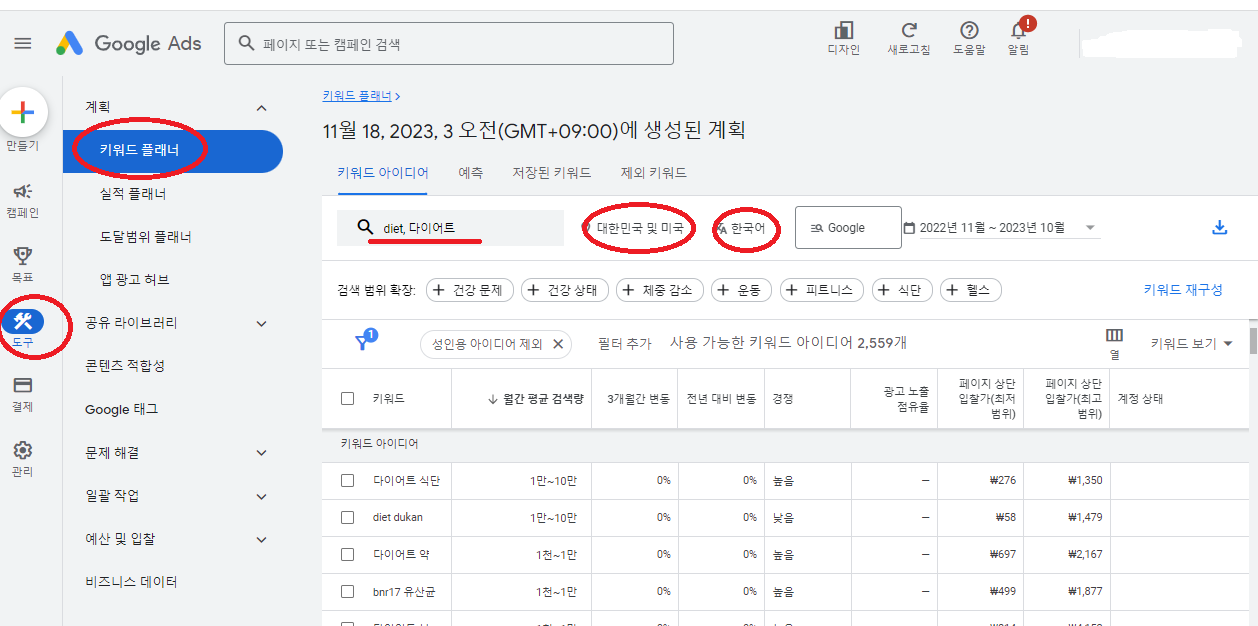Switch to 제외 키워드 tab
This screenshot has width=1258, height=626.
point(654,173)
